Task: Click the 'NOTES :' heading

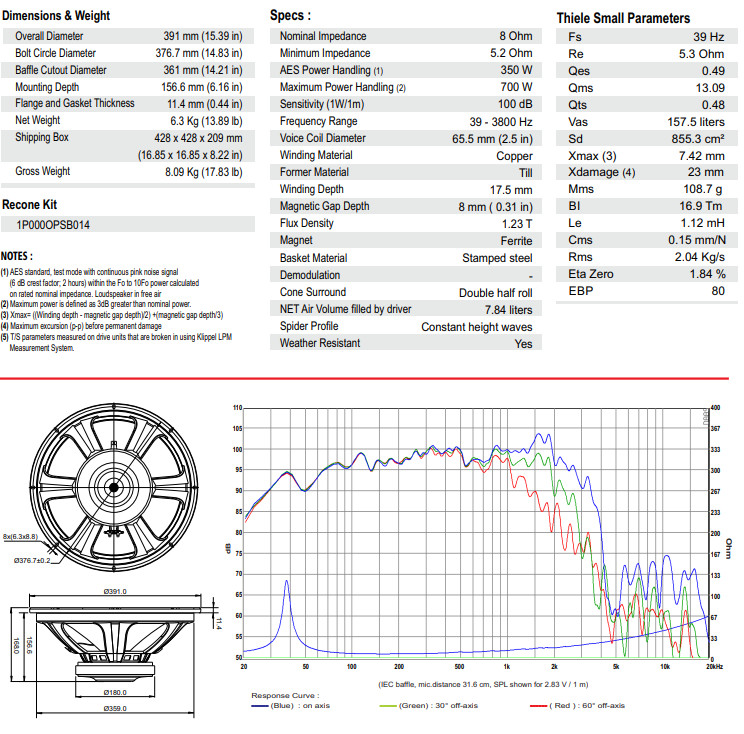Action: pos(17,256)
